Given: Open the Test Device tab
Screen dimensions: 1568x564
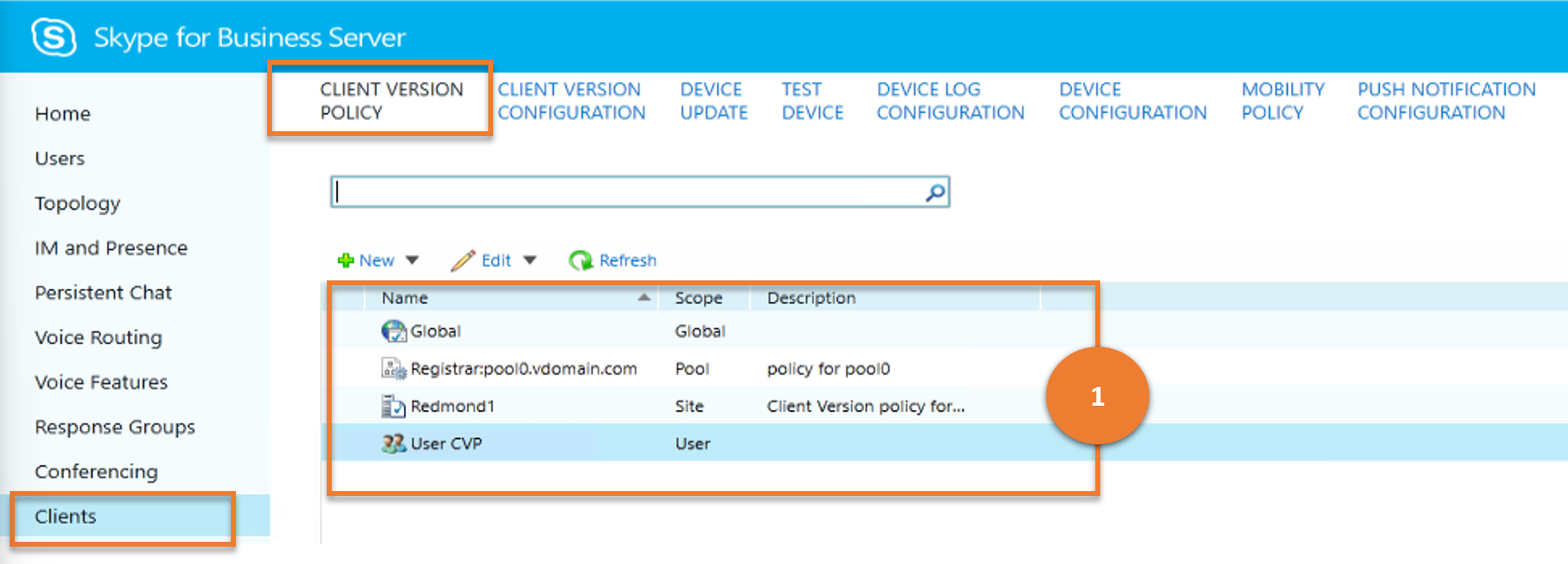Looking at the screenshot, I should (x=812, y=101).
